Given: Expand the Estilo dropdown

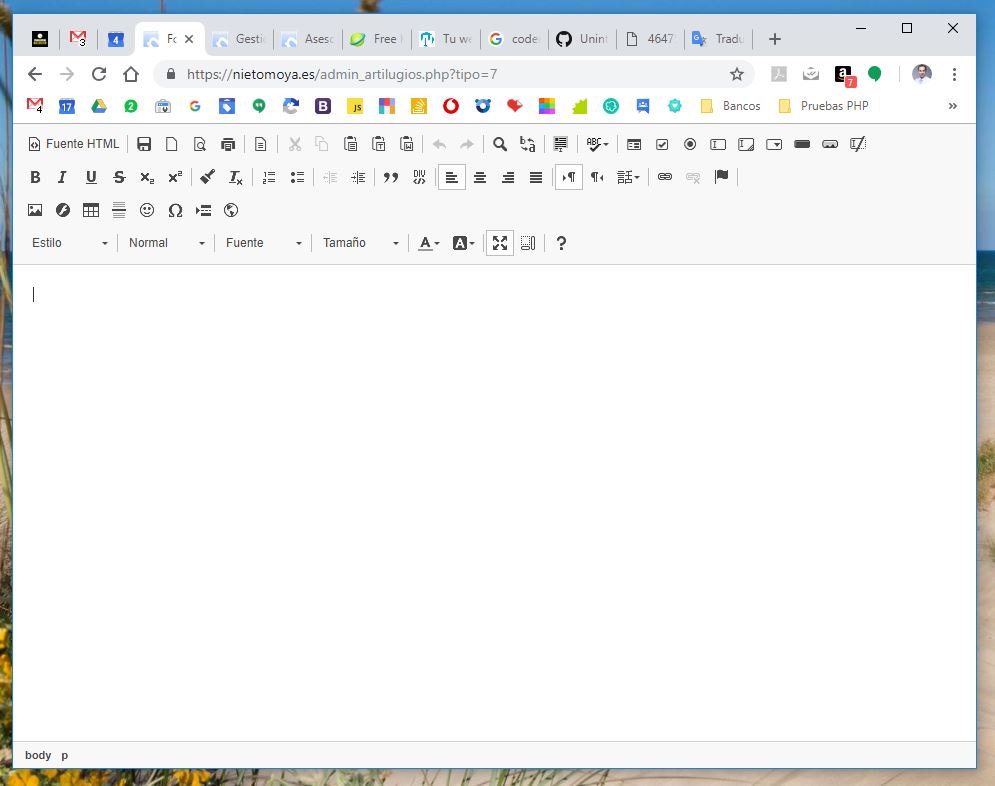Looking at the screenshot, I should [x=70, y=243].
